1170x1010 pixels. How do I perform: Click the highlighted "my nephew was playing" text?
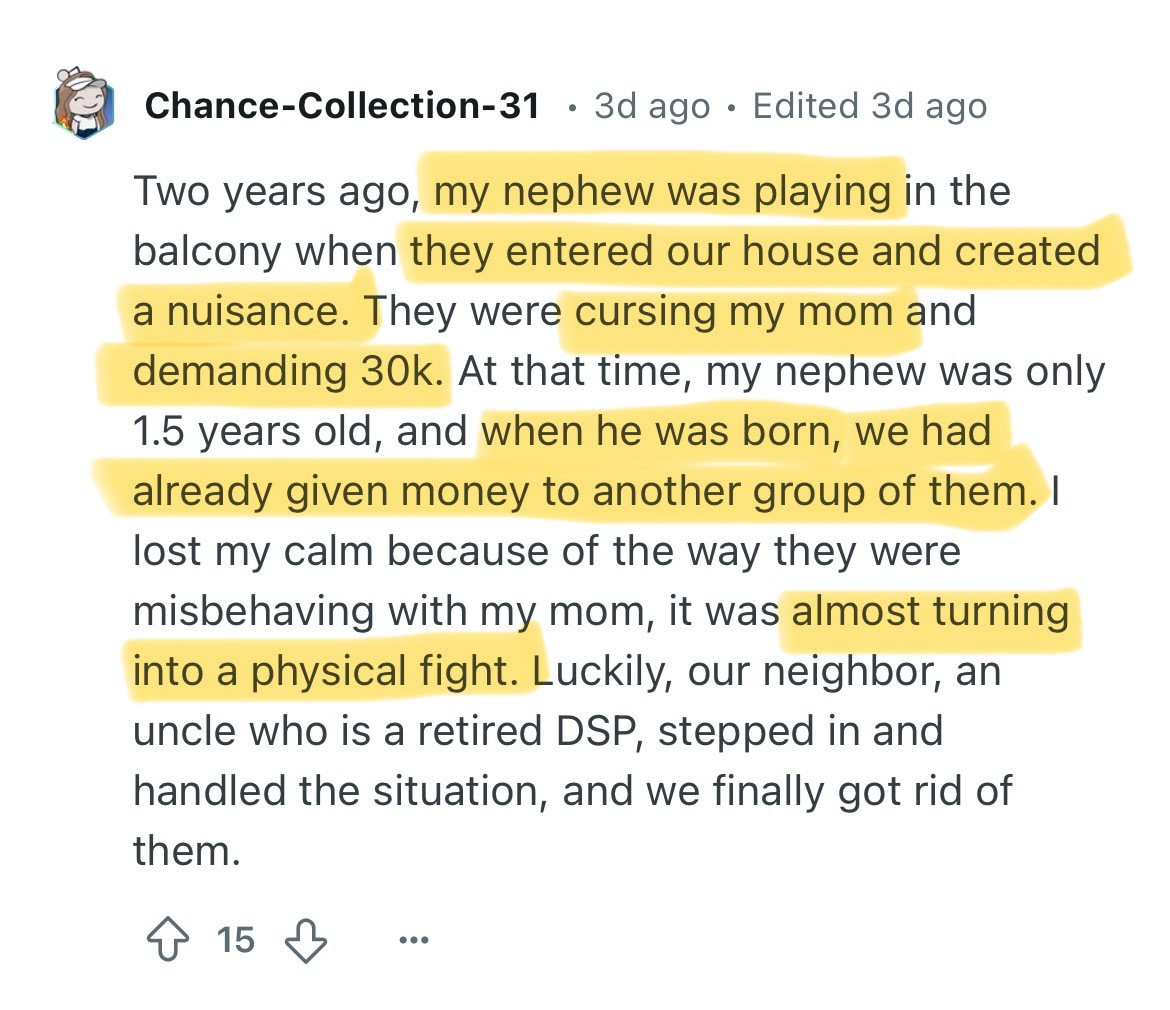coord(662,191)
